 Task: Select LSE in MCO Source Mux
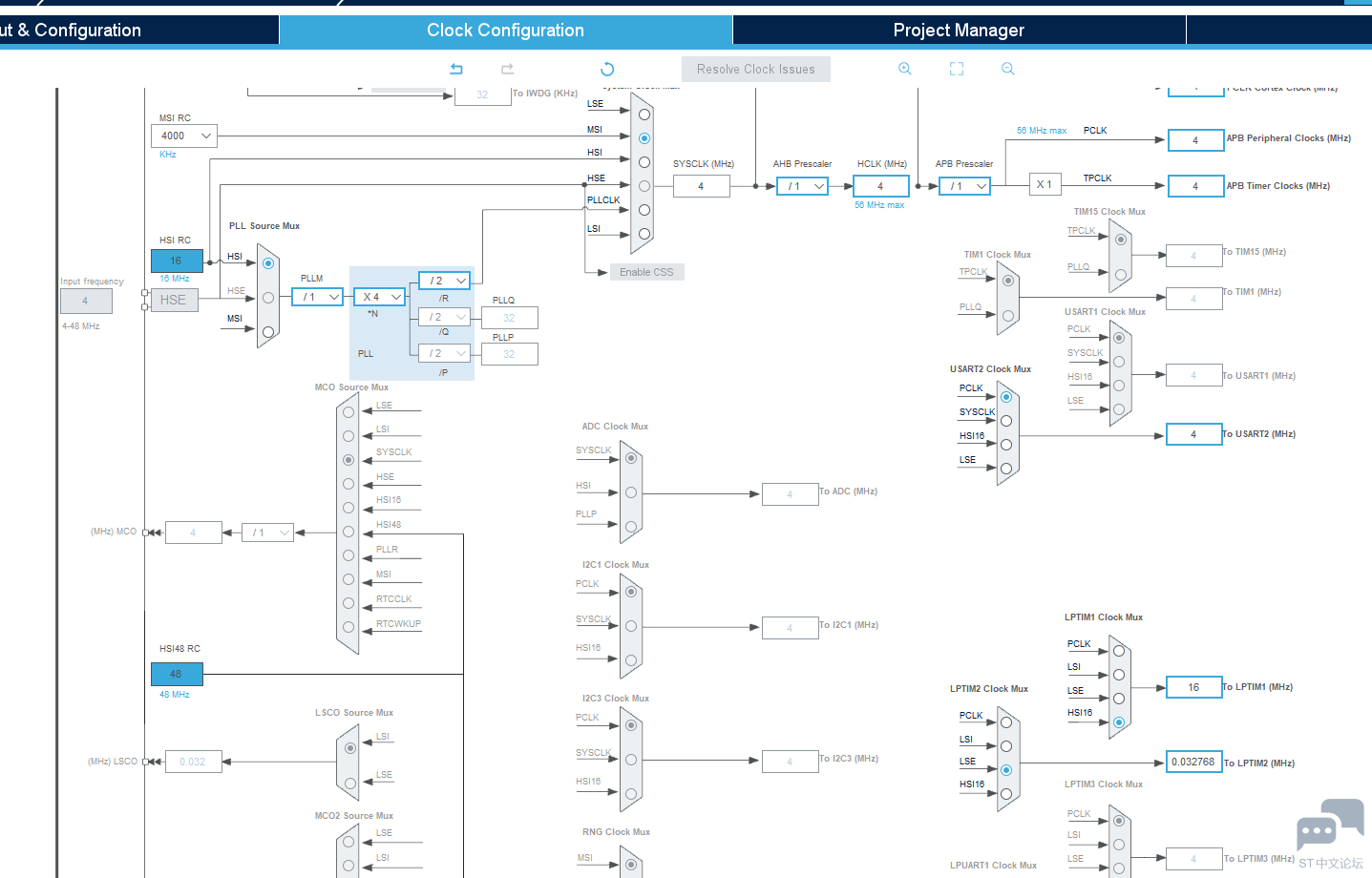pyautogui.click(x=348, y=412)
